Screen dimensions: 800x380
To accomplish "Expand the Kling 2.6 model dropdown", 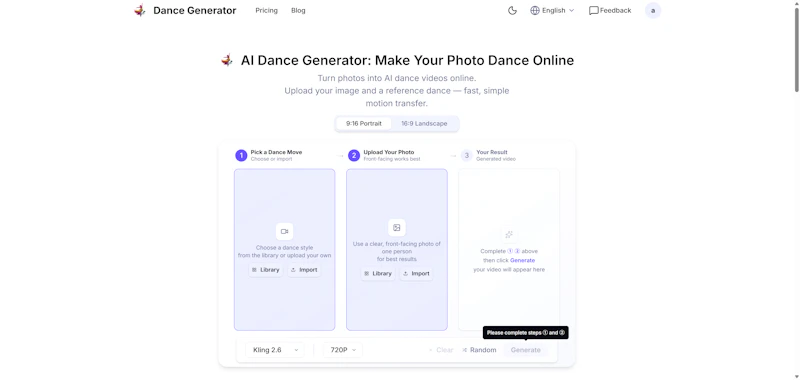I will (275, 350).
